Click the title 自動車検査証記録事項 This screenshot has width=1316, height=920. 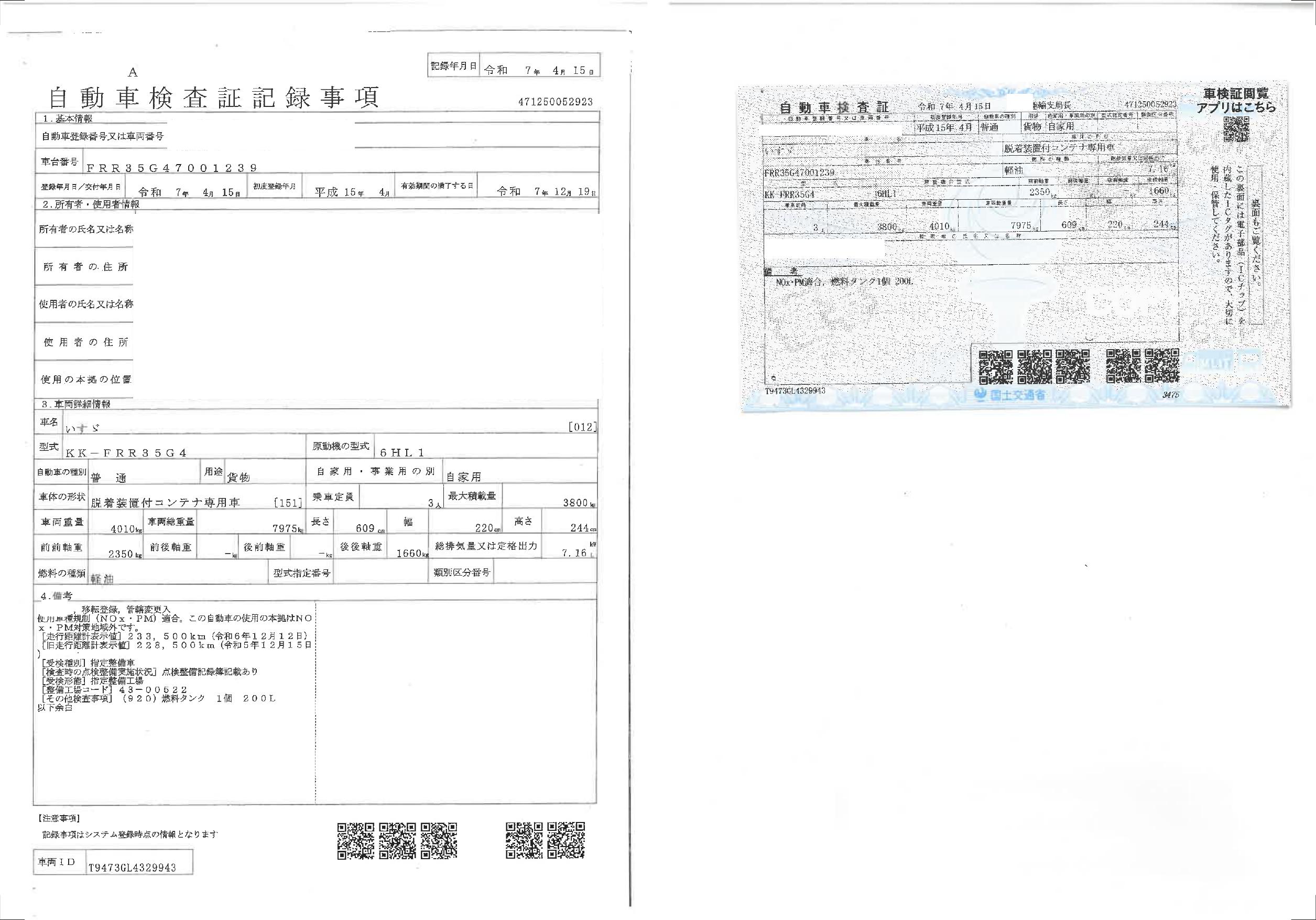click(x=214, y=98)
